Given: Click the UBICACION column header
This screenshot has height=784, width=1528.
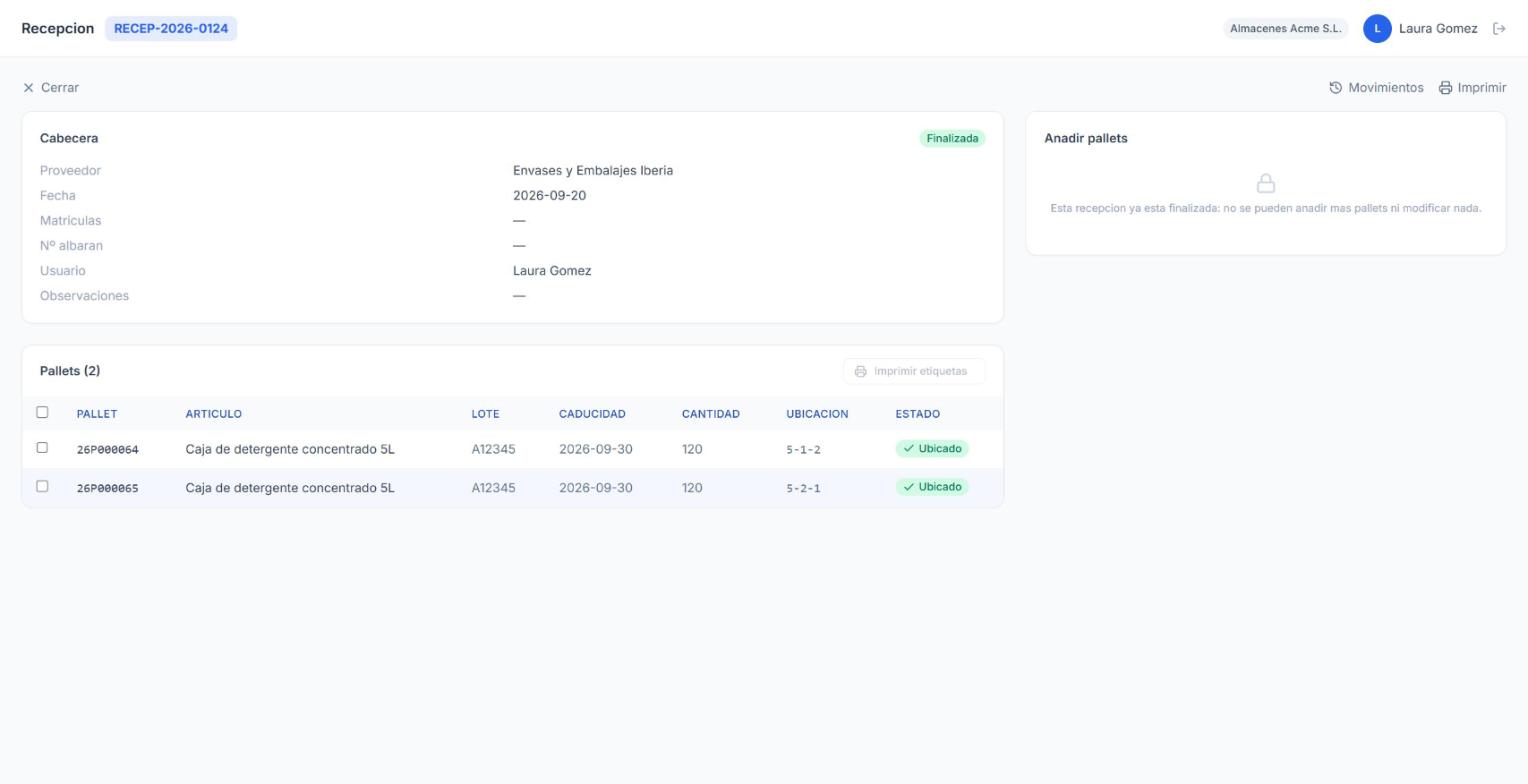Looking at the screenshot, I should 817,414.
